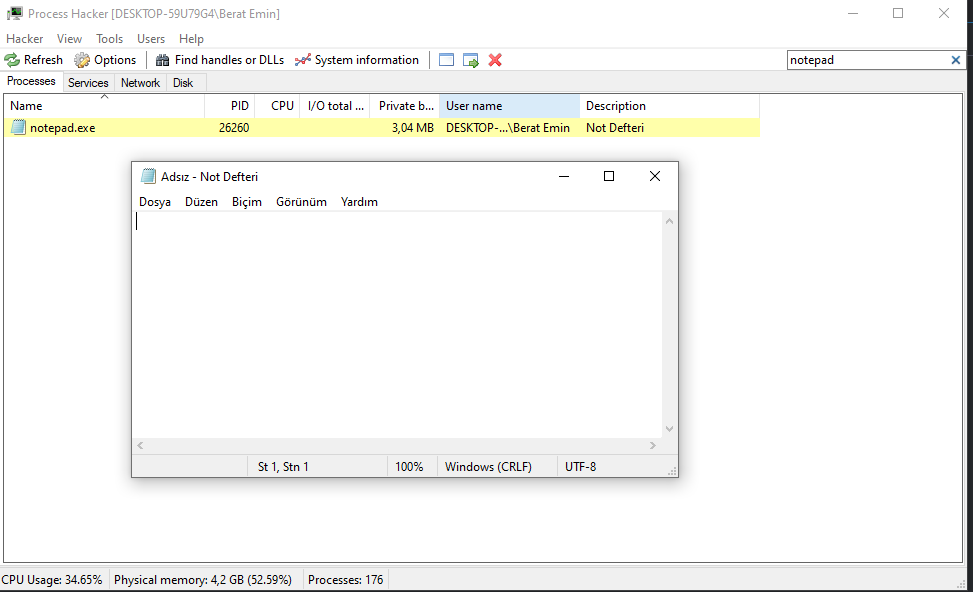973x592 pixels.
Task: Open the Users menu
Action: click(151, 38)
